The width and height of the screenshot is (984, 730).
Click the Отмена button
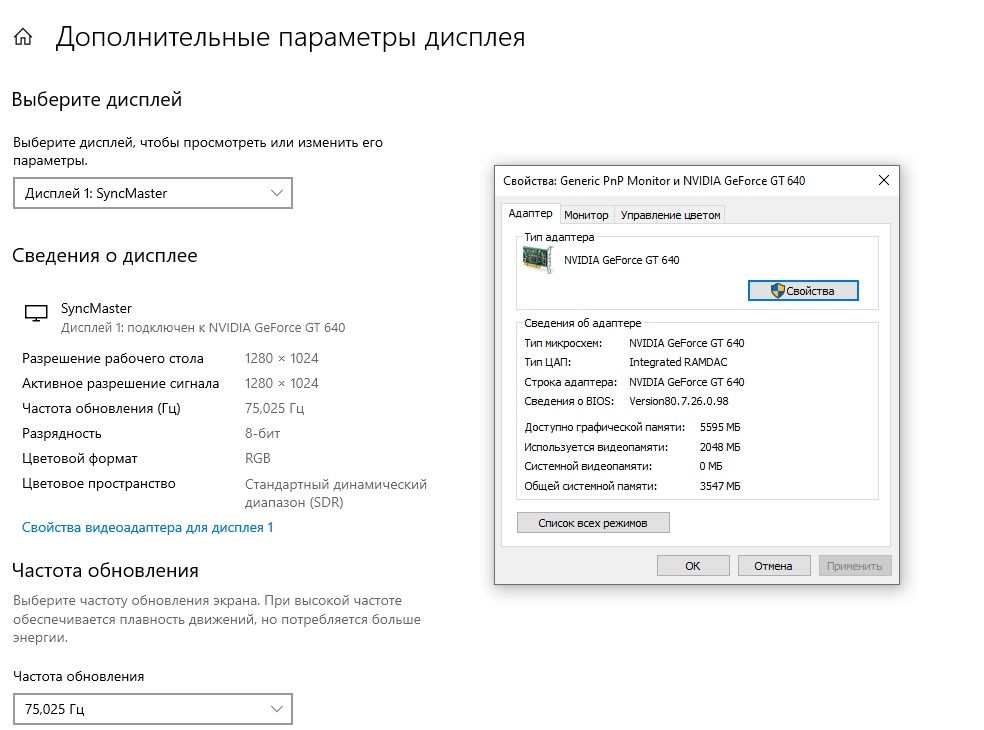773,566
